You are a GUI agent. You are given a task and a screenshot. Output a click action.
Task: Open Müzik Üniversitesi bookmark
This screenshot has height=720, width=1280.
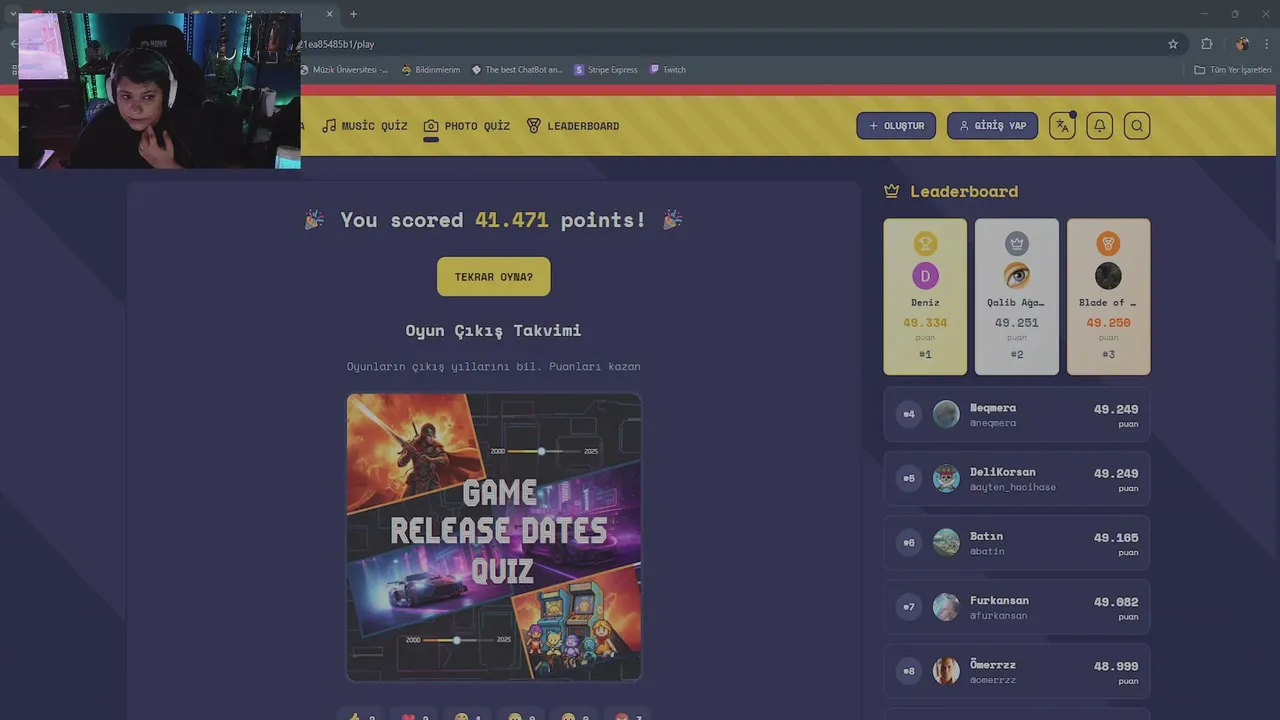tap(344, 70)
